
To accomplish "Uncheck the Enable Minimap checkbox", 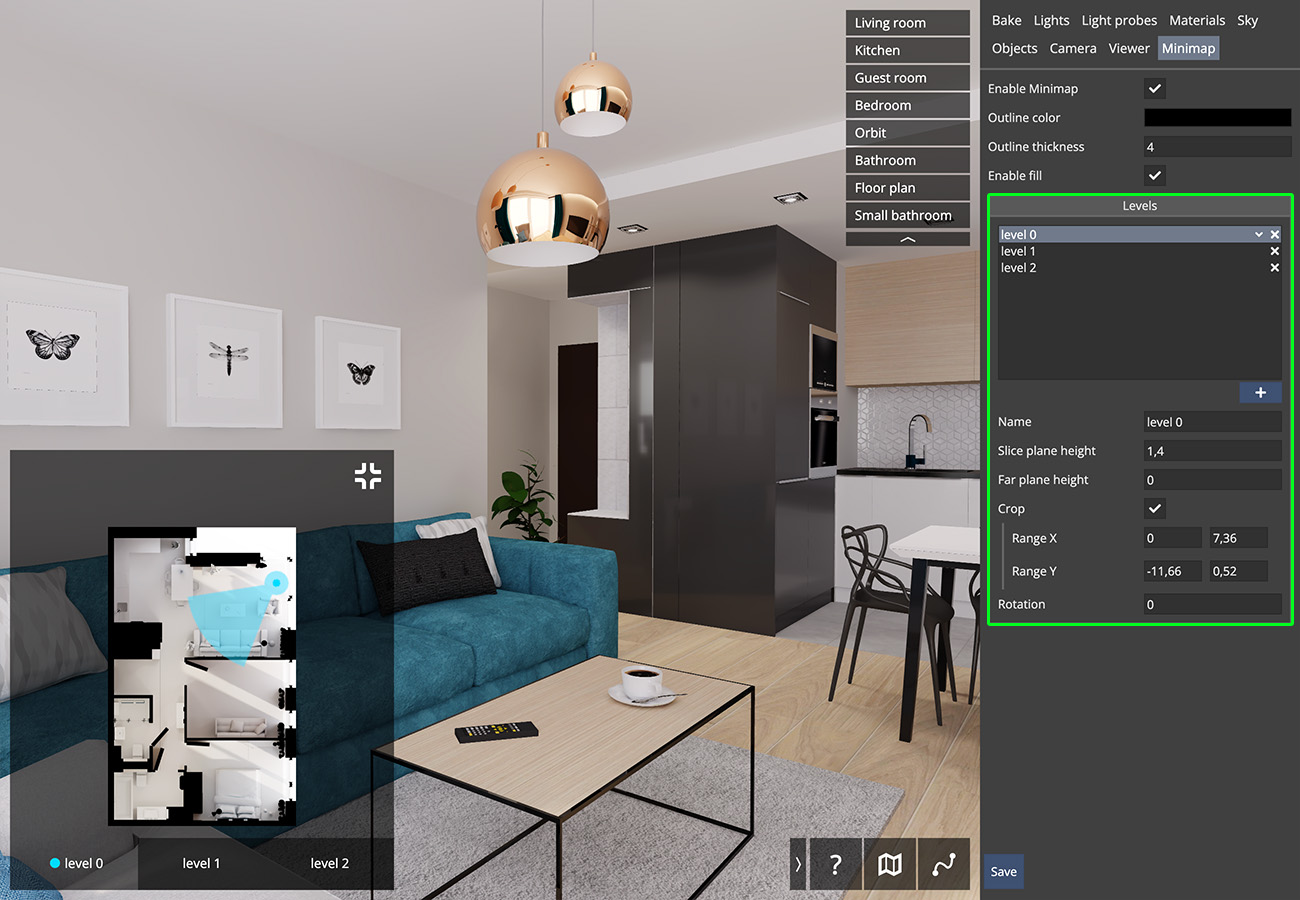I will pyautogui.click(x=1155, y=89).
